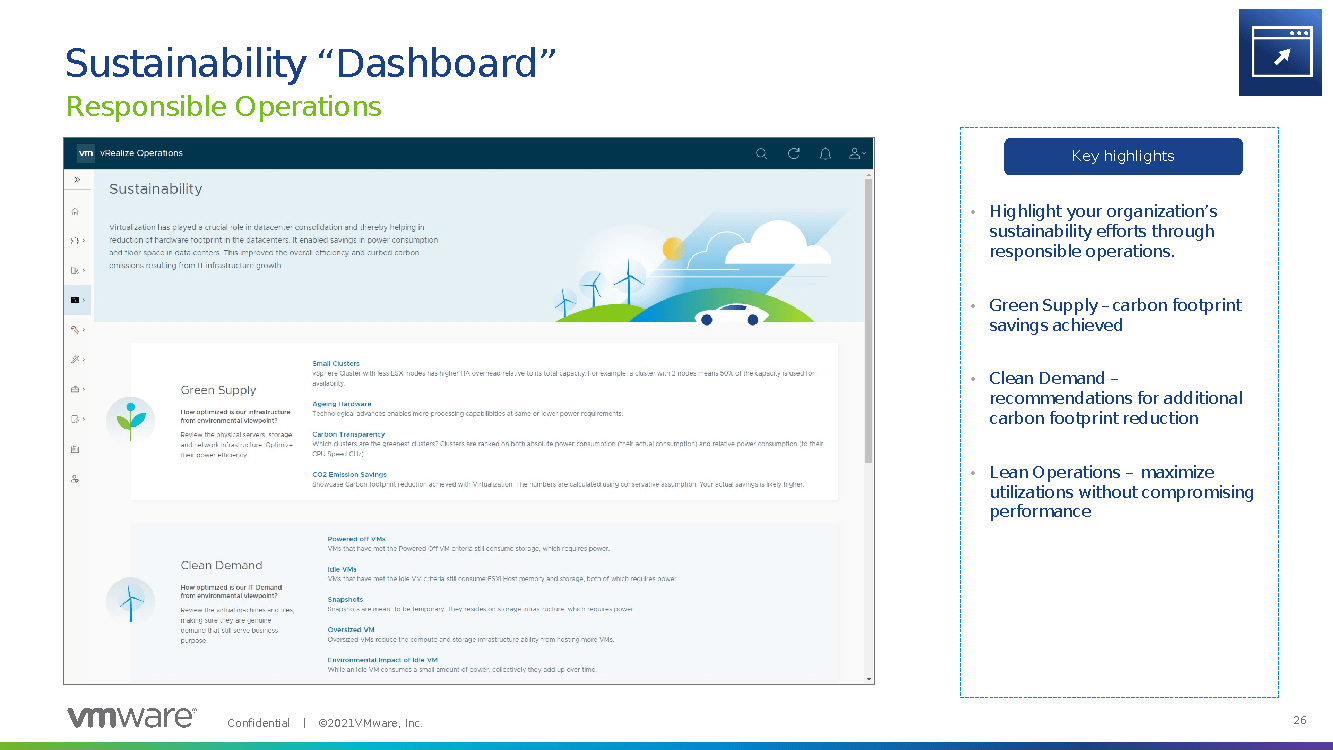This screenshot has width=1333, height=750.
Task: Click the refresh icon in the header
Action: tap(793, 154)
